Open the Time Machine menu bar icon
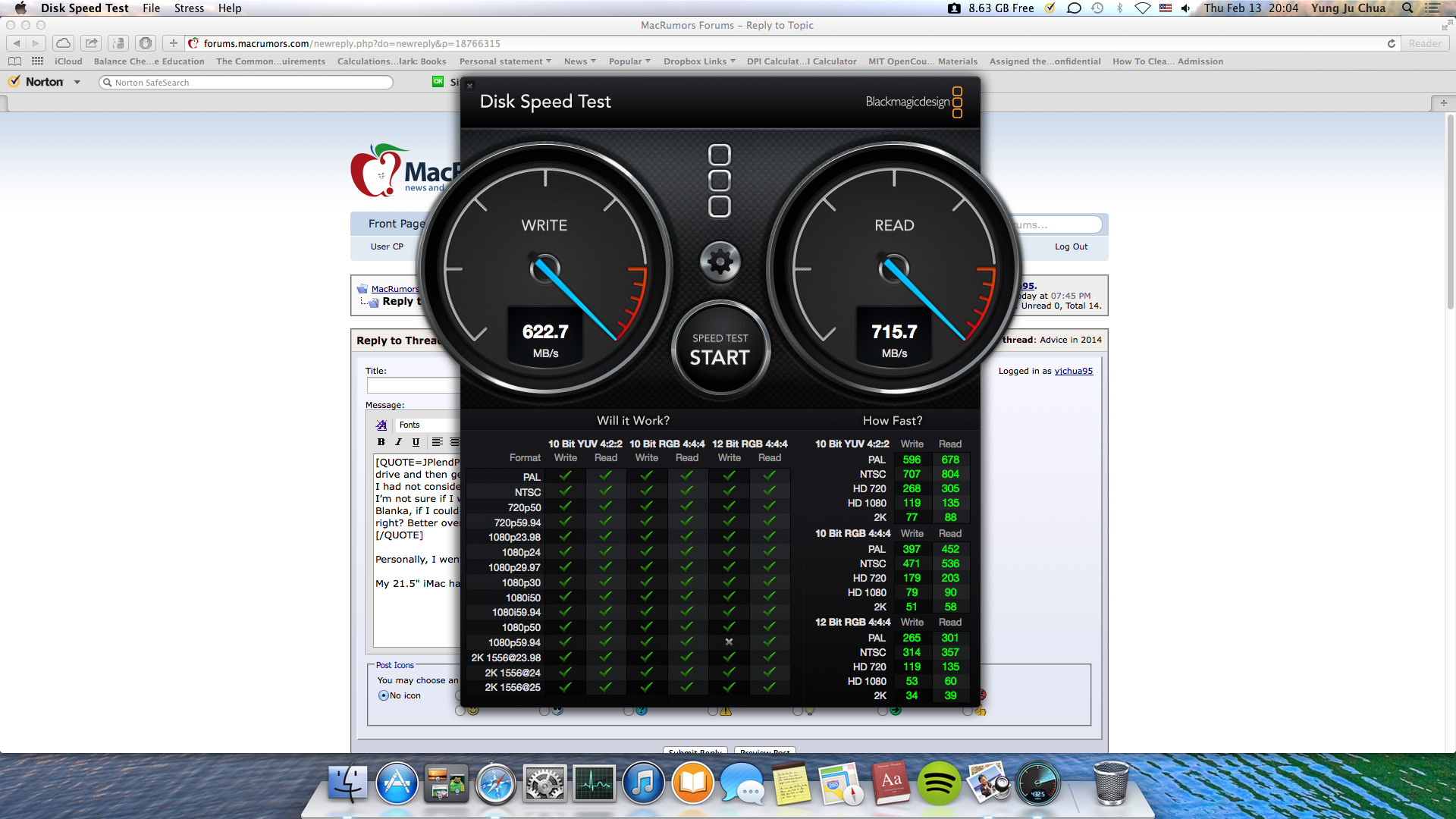Image resolution: width=1456 pixels, height=819 pixels. 1097,8
